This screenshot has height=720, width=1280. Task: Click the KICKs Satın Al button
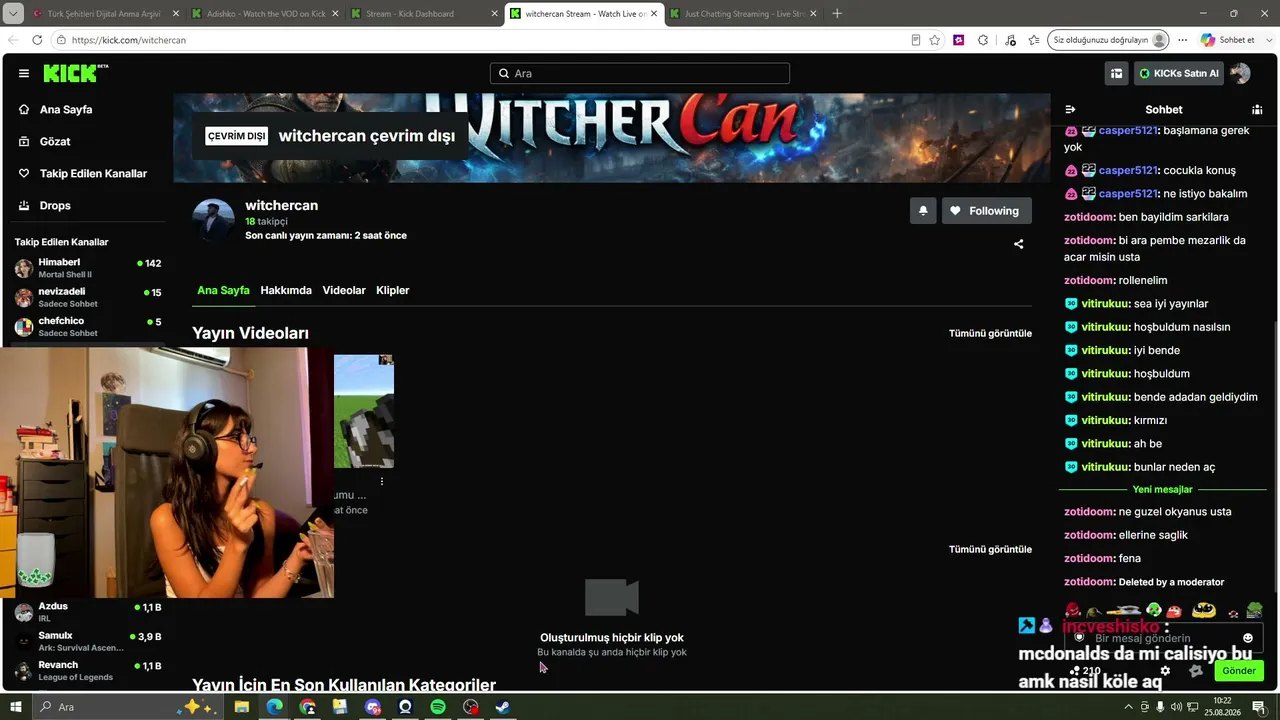(1179, 73)
